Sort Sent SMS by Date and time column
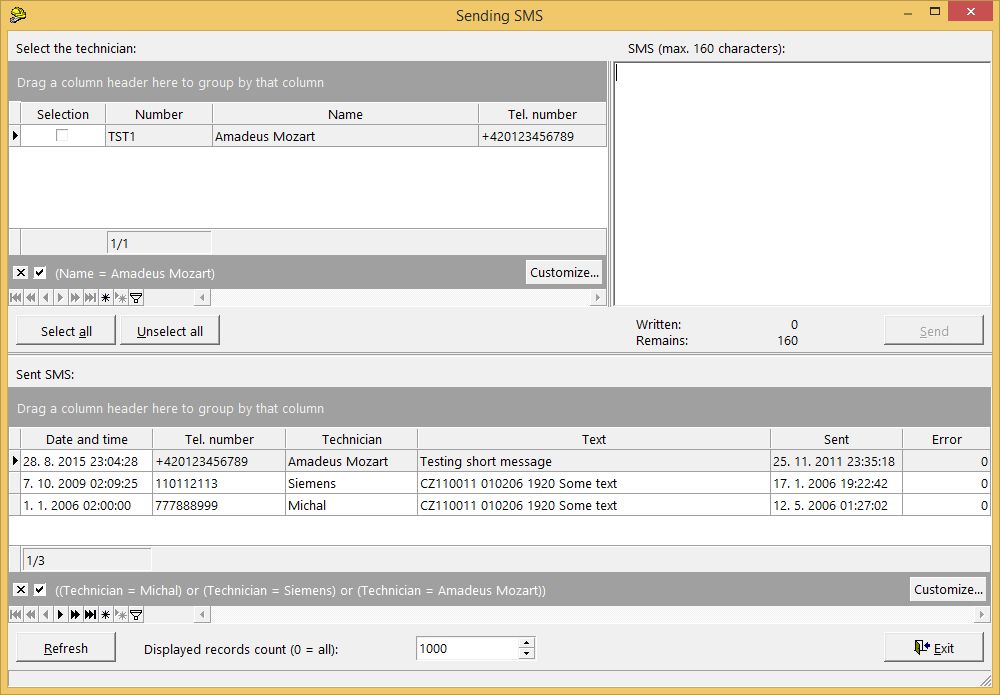The width and height of the screenshot is (1000, 695). click(x=86, y=439)
